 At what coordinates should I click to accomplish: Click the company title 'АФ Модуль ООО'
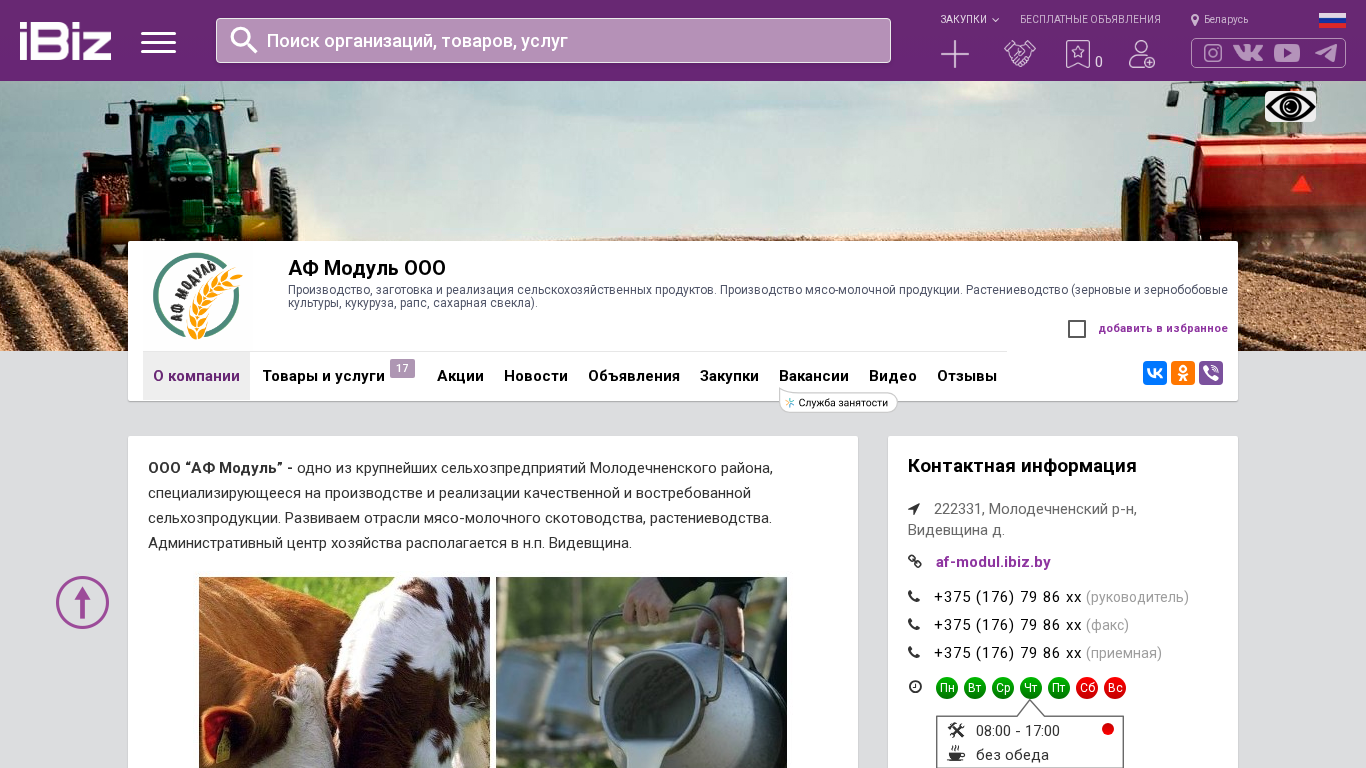pos(367,268)
